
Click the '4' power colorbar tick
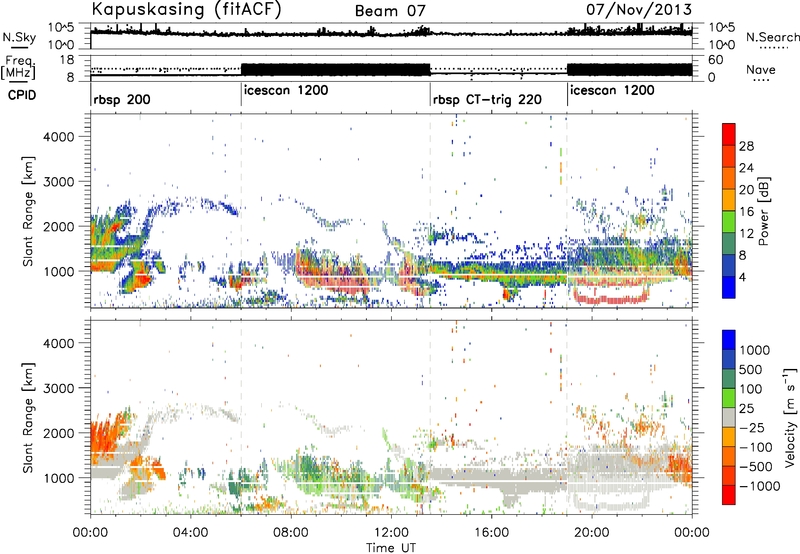tap(742, 278)
